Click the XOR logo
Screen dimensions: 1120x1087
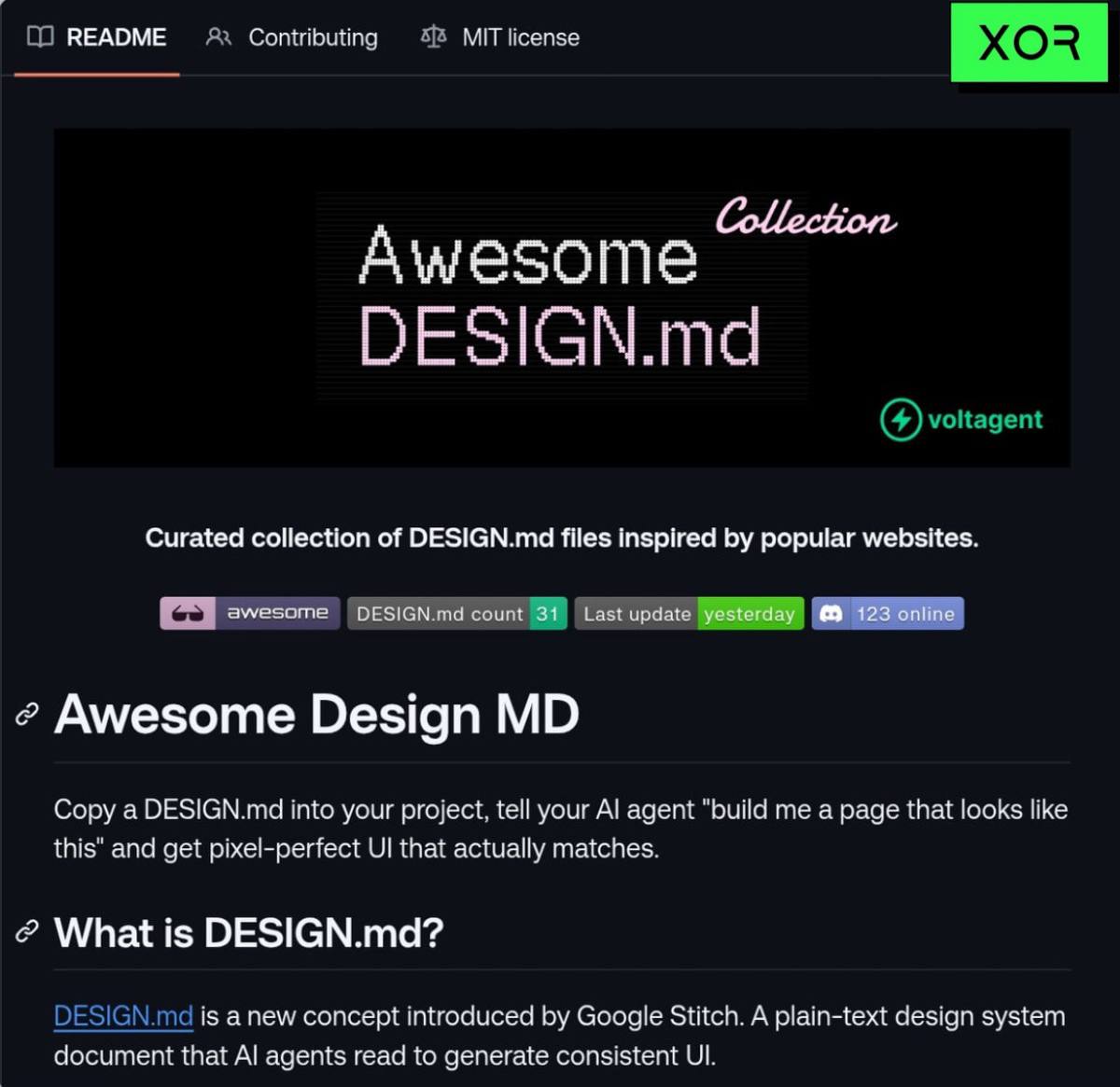[1029, 43]
